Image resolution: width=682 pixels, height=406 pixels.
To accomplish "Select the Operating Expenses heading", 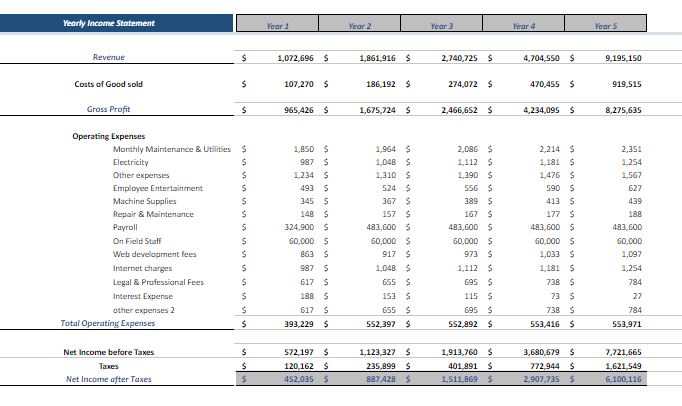I will tap(108, 136).
